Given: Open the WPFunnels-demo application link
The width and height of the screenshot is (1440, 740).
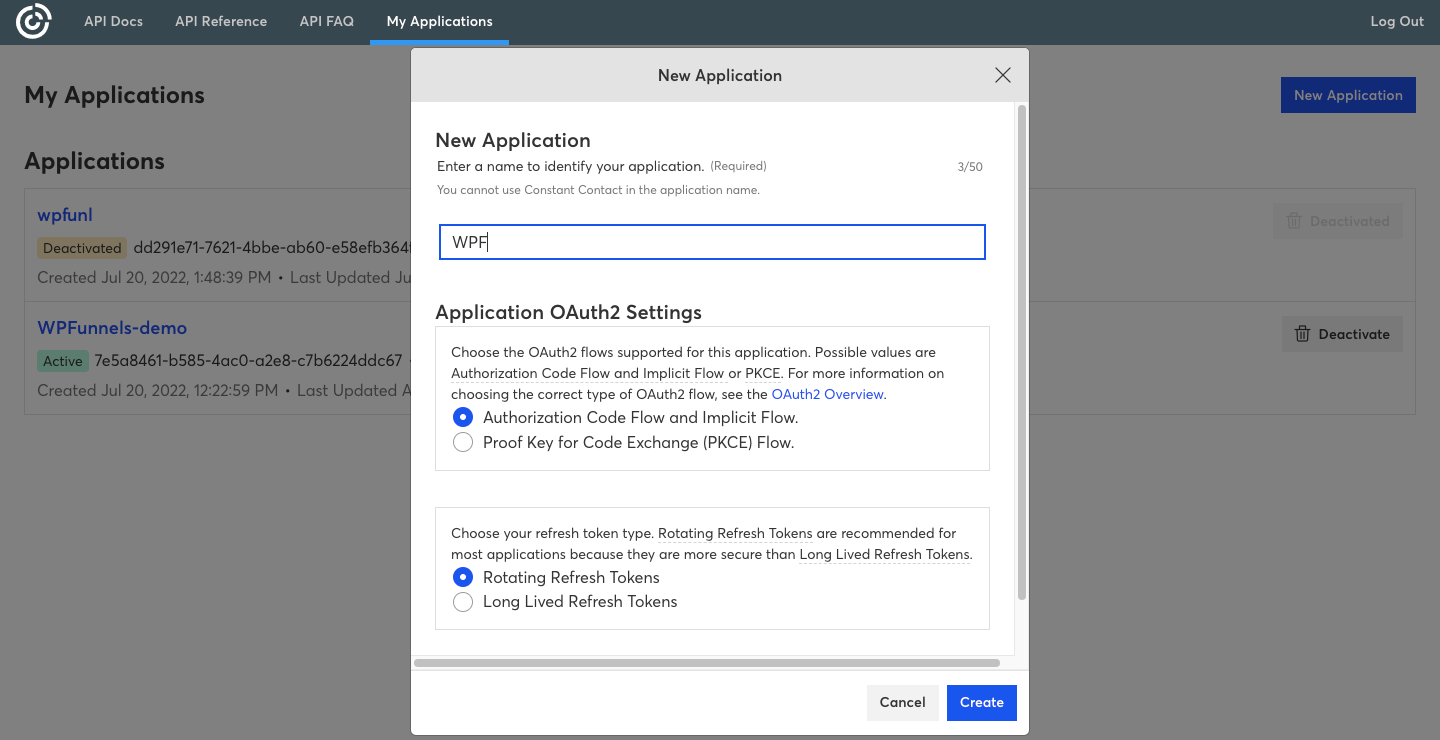Looking at the screenshot, I should [112, 328].
